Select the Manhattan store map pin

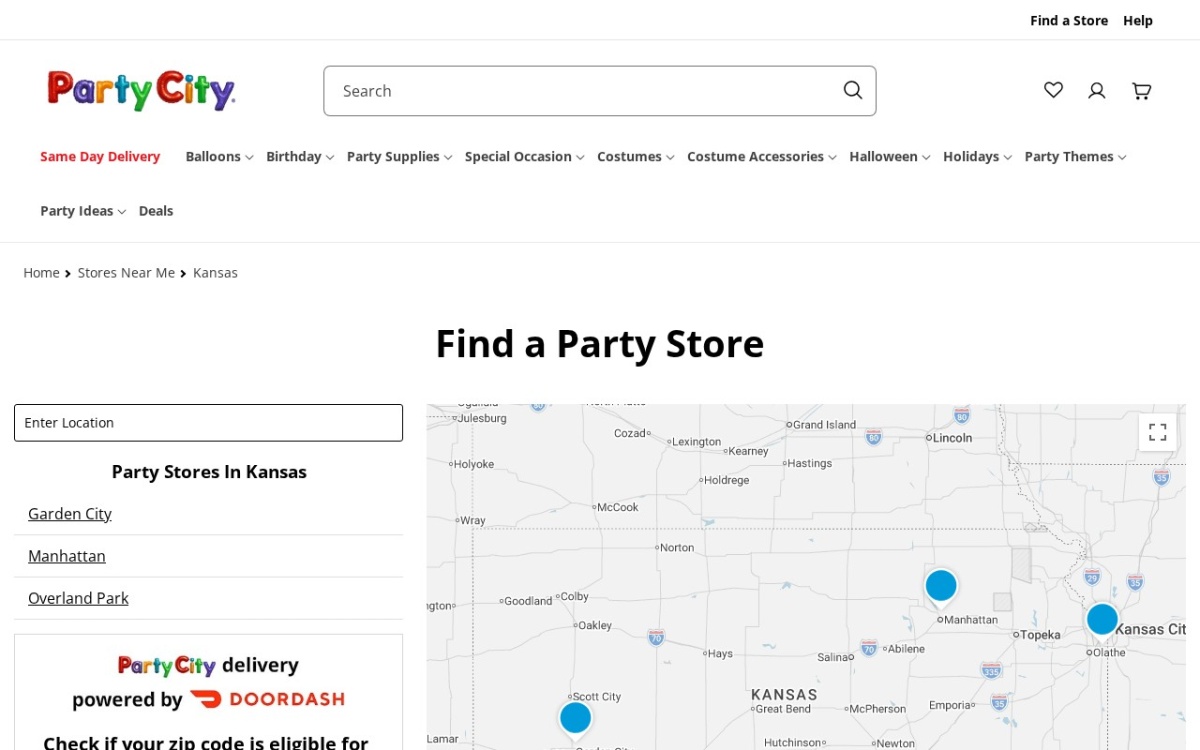coord(941,587)
